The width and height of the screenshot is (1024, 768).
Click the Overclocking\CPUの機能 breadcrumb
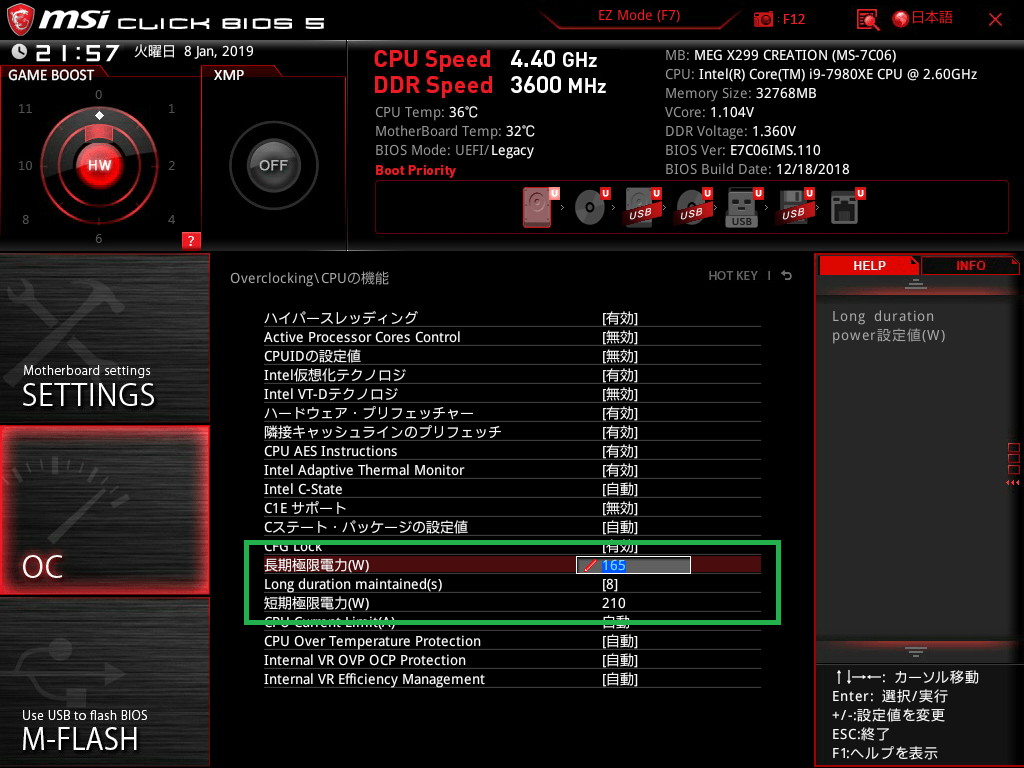click(309, 278)
